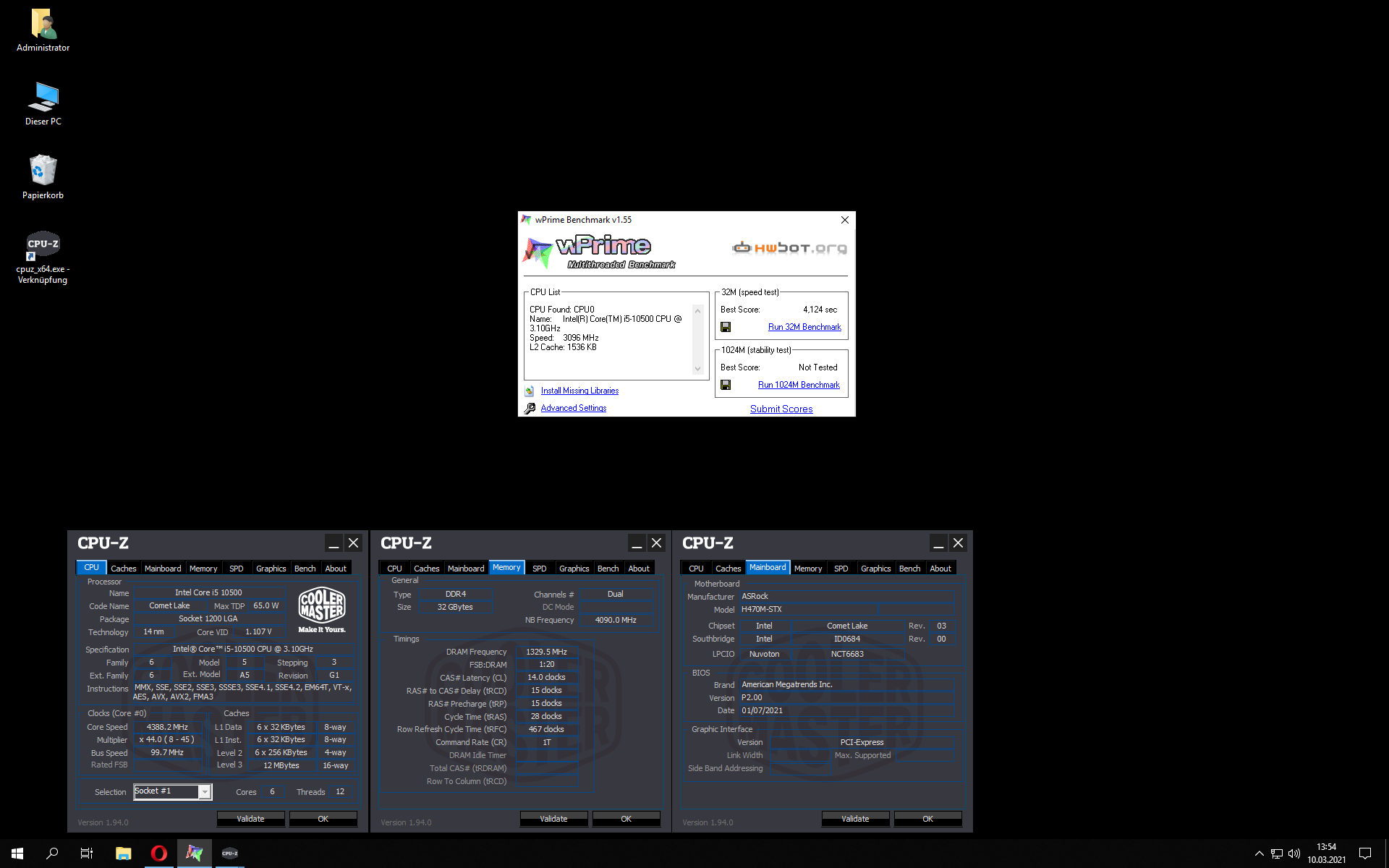Launch the cpuz_x64.exe shortcut icon
The width and height of the screenshot is (1389, 868).
tap(43, 258)
